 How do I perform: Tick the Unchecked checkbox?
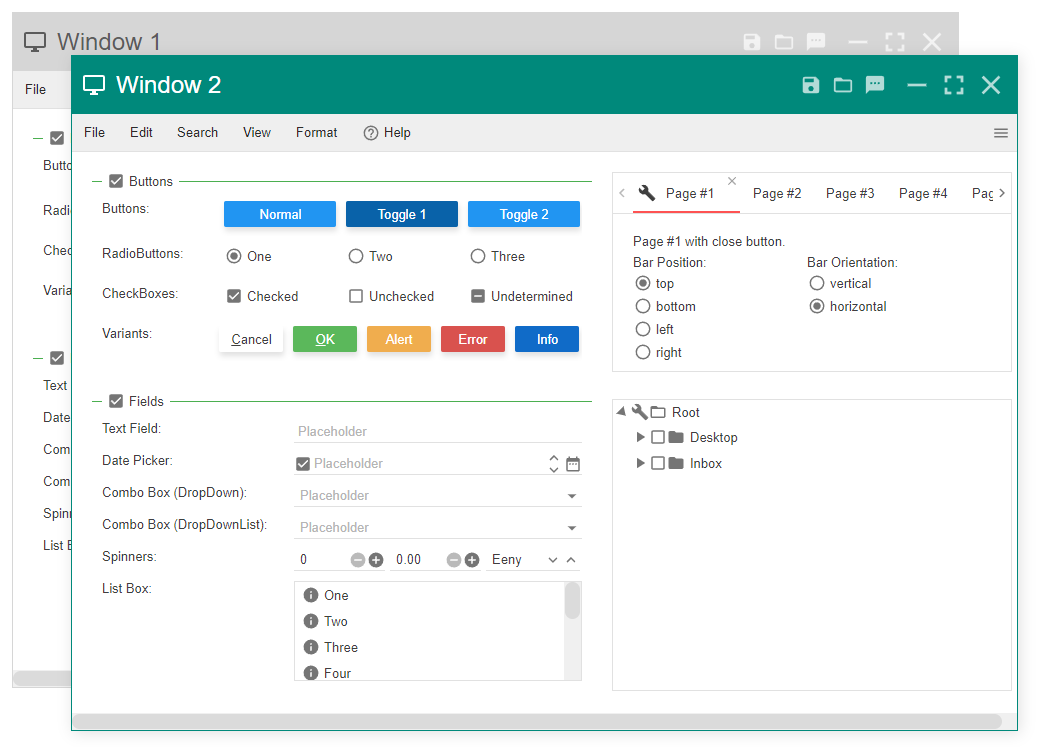pyautogui.click(x=356, y=296)
